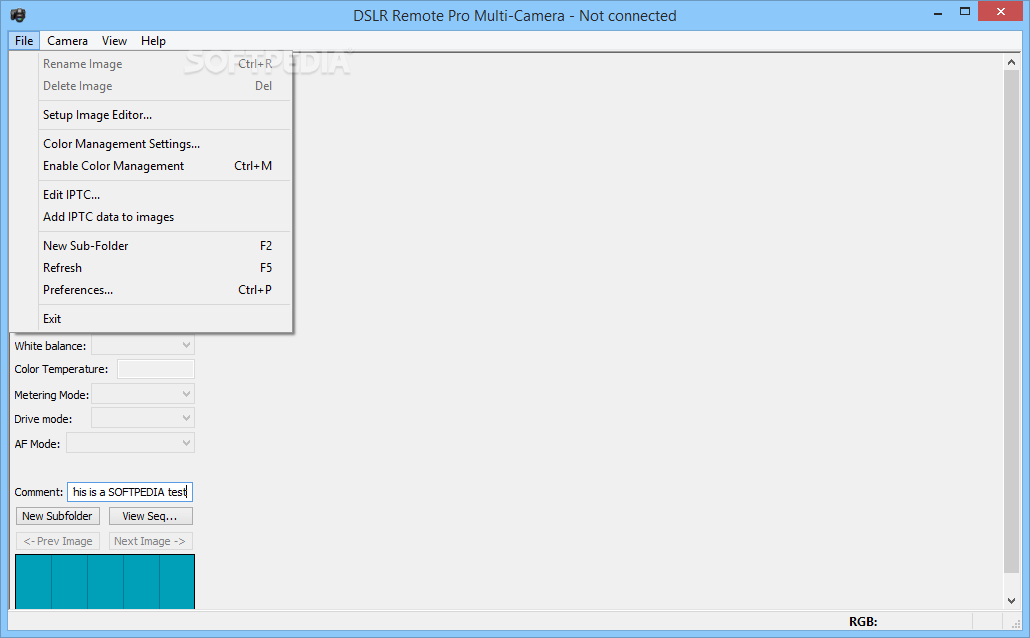The image size is (1030, 638).
Task: Click the Next Image -> button
Action: pos(150,541)
